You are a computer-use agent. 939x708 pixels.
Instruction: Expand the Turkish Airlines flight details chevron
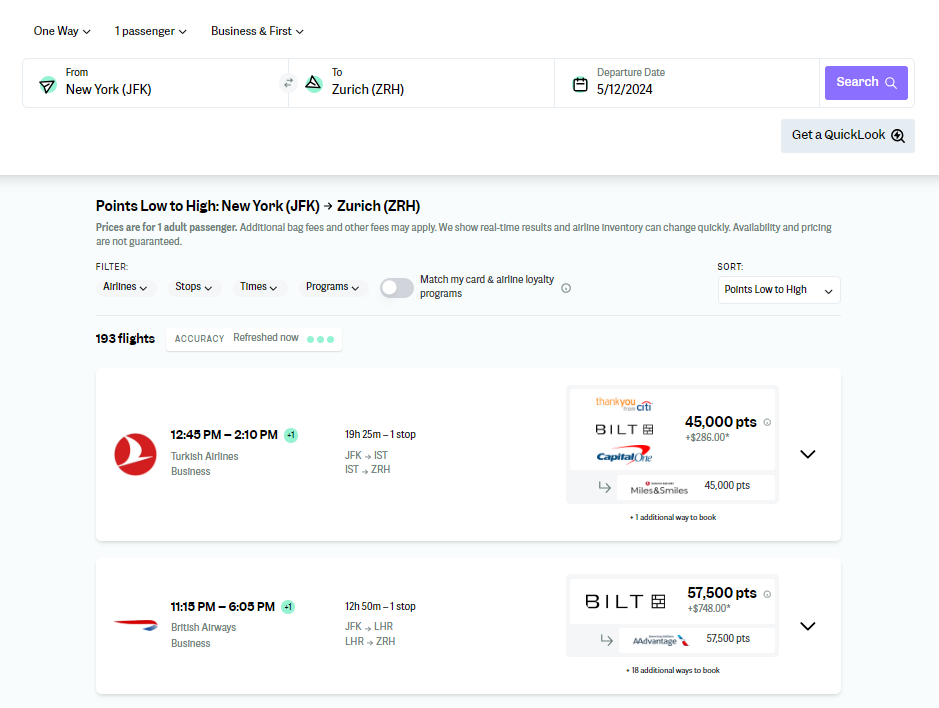tap(808, 454)
